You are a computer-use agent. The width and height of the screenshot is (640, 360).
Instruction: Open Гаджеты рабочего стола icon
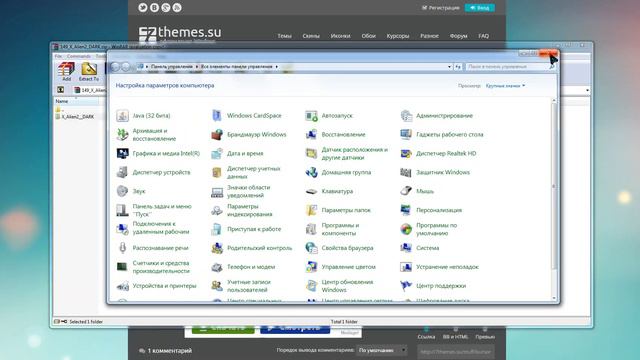coord(406,135)
